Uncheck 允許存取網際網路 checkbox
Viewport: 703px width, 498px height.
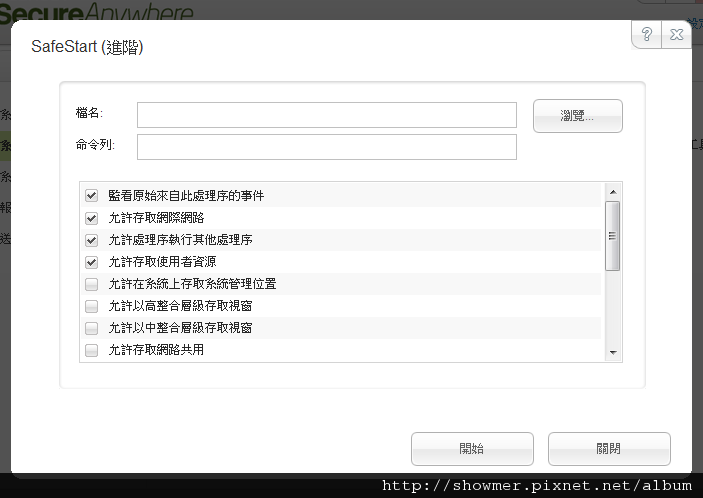click(91, 218)
